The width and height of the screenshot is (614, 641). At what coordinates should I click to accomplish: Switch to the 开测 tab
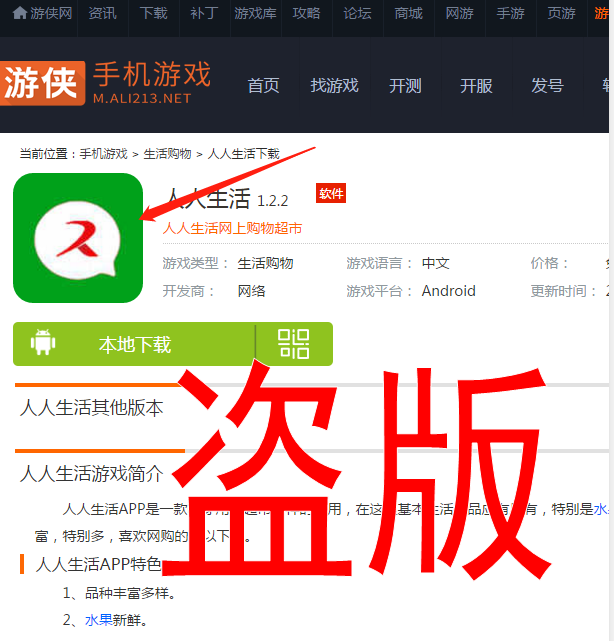click(405, 86)
